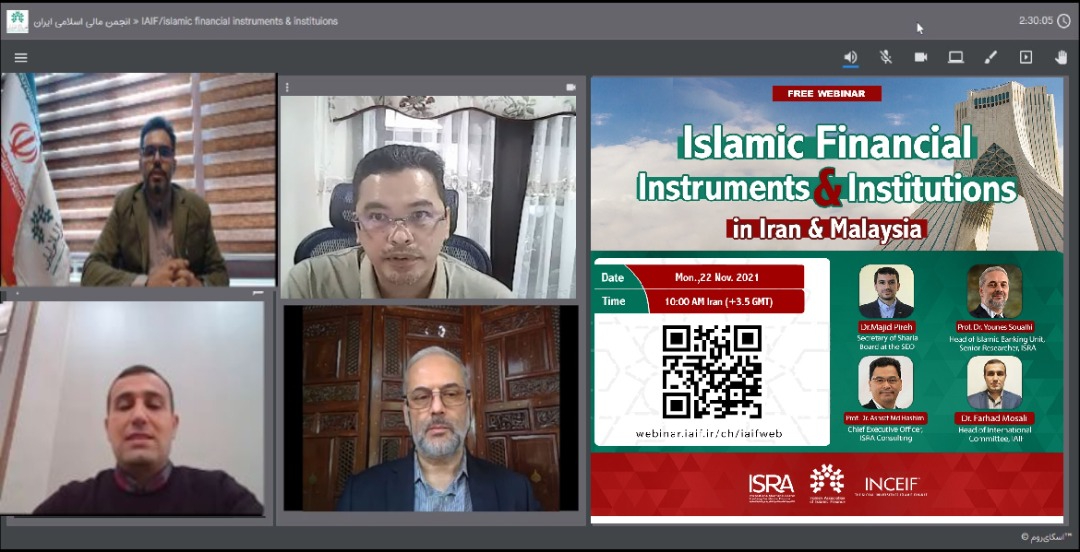Click the IAIF association logo
The width and height of the screenshot is (1080, 552).
17,21
